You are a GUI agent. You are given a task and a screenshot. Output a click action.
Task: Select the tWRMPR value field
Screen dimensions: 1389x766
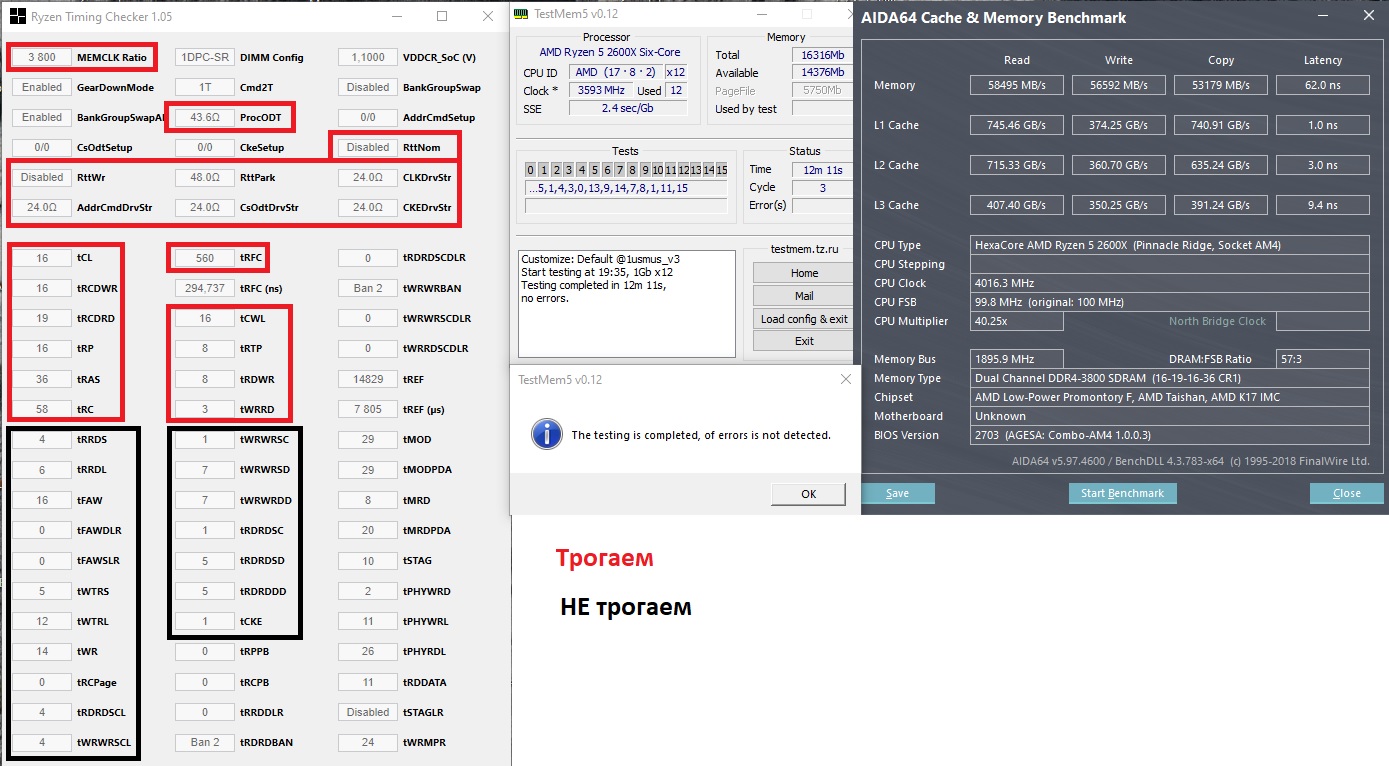[368, 742]
